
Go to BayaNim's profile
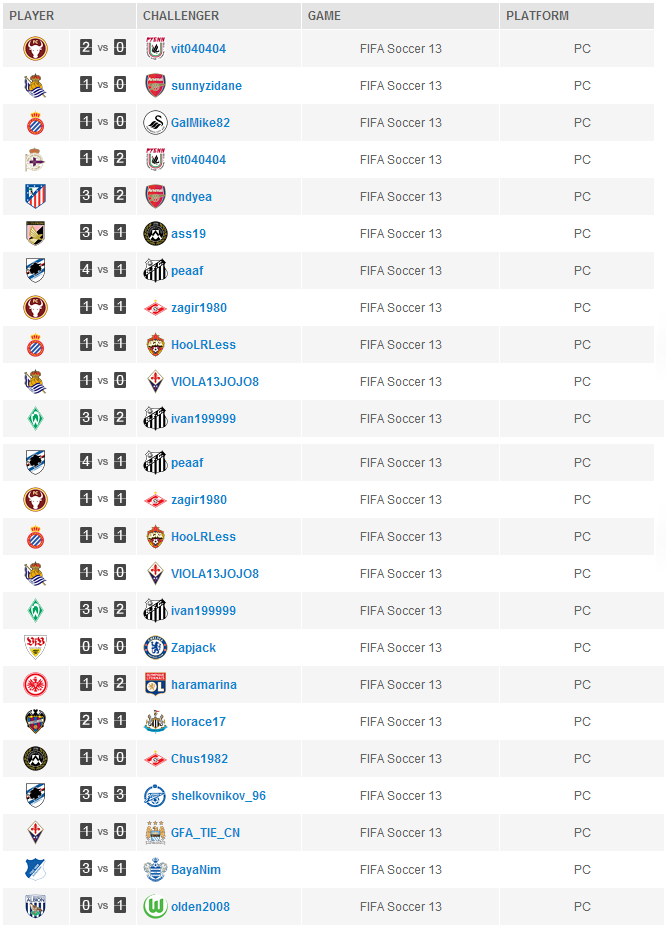(196, 870)
